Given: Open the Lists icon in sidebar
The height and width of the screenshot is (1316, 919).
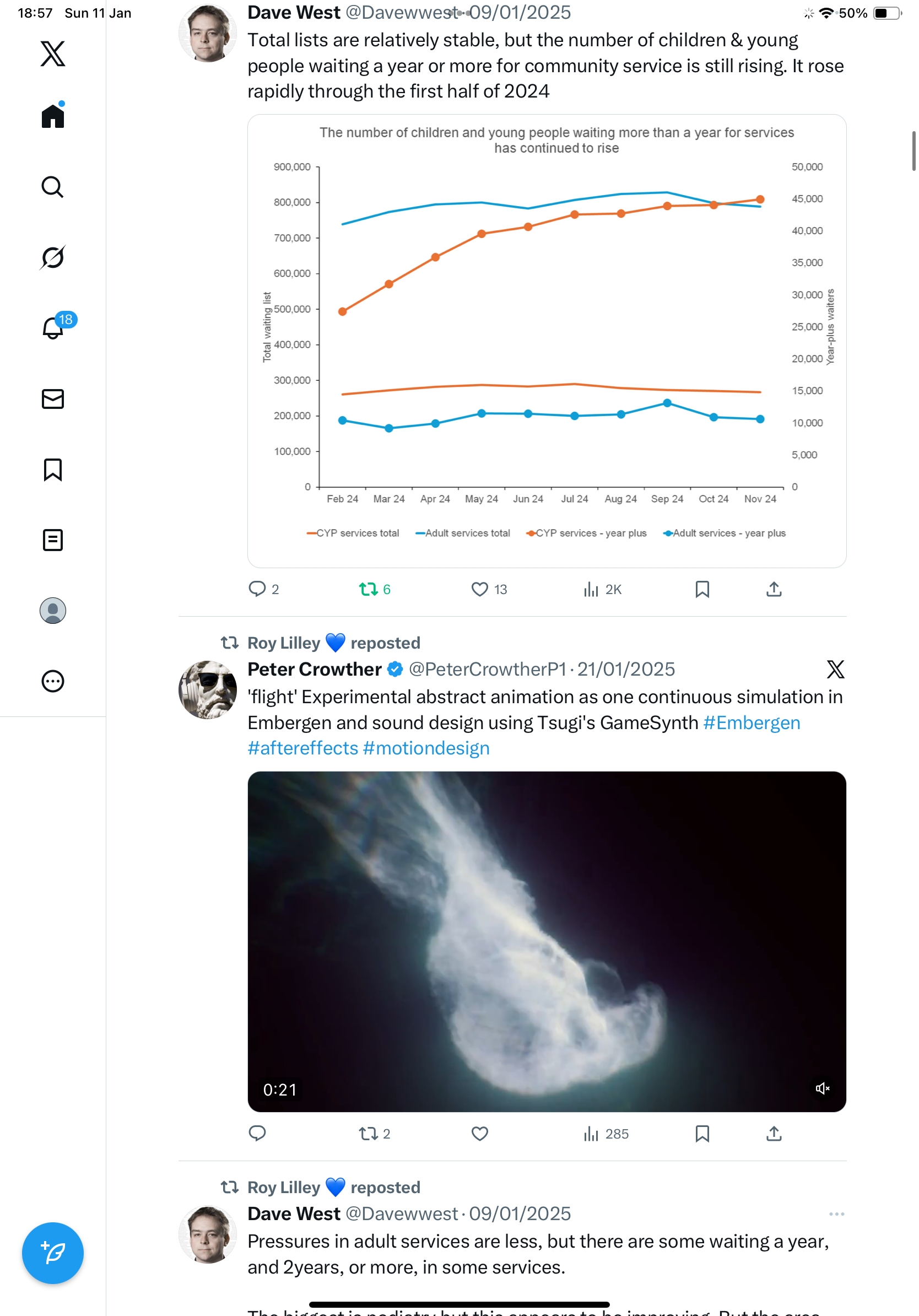Looking at the screenshot, I should (x=53, y=540).
